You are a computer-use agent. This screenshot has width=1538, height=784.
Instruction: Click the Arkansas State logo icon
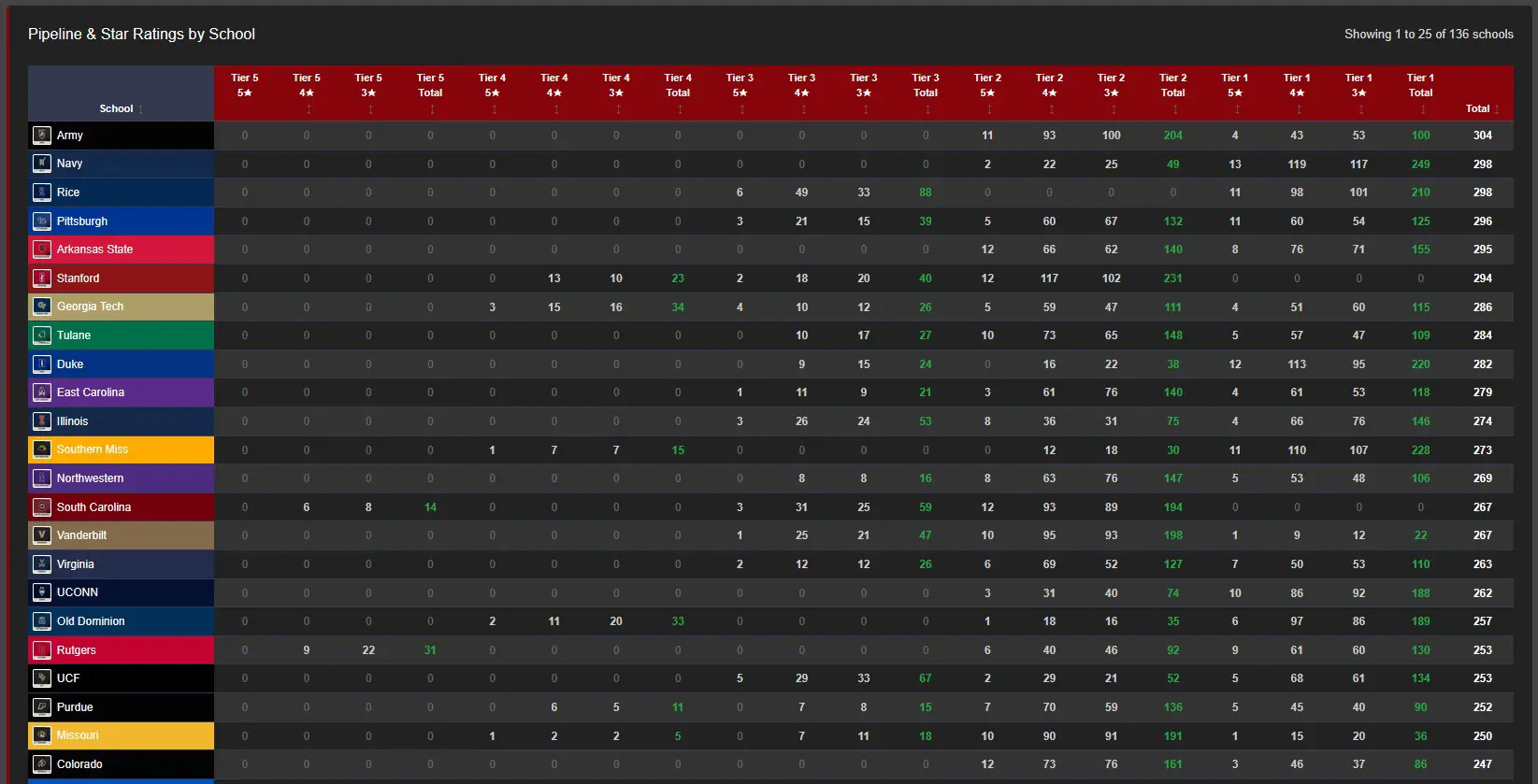point(42,249)
